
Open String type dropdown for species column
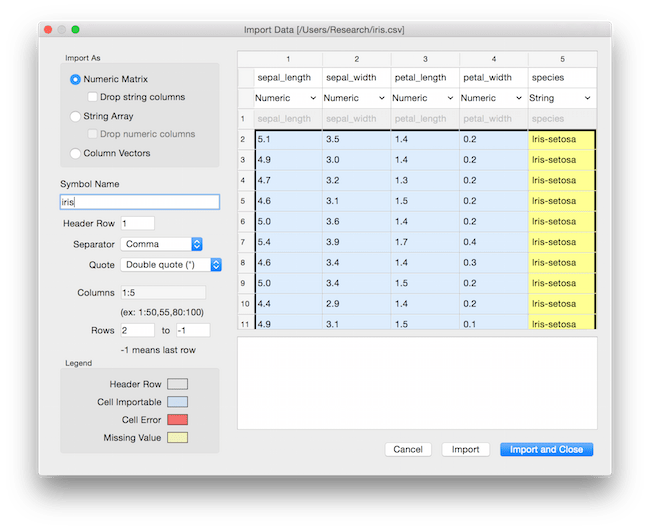pos(560,98)
